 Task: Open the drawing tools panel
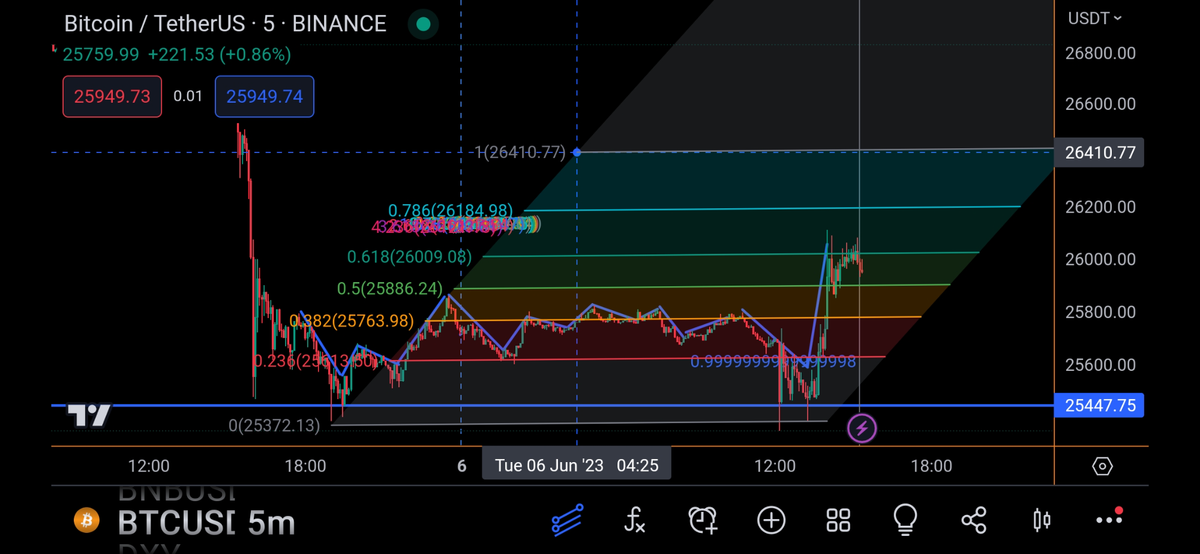(568, 519)
